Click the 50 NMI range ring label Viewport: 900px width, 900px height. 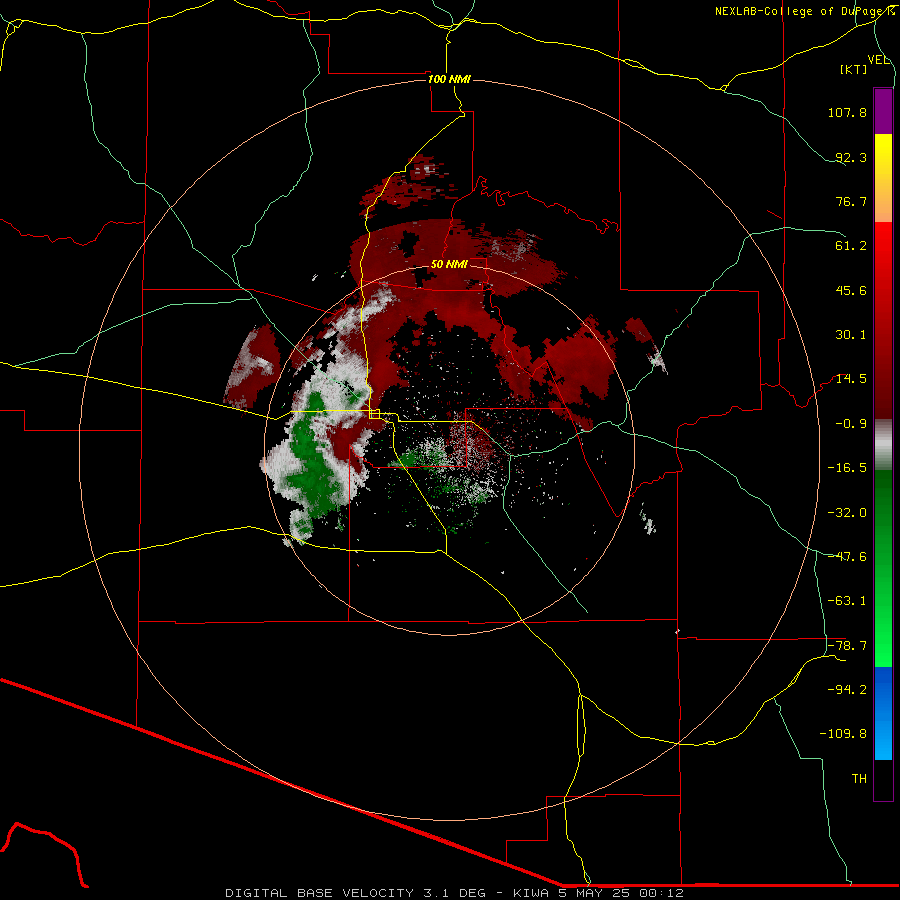pos(449,264)
